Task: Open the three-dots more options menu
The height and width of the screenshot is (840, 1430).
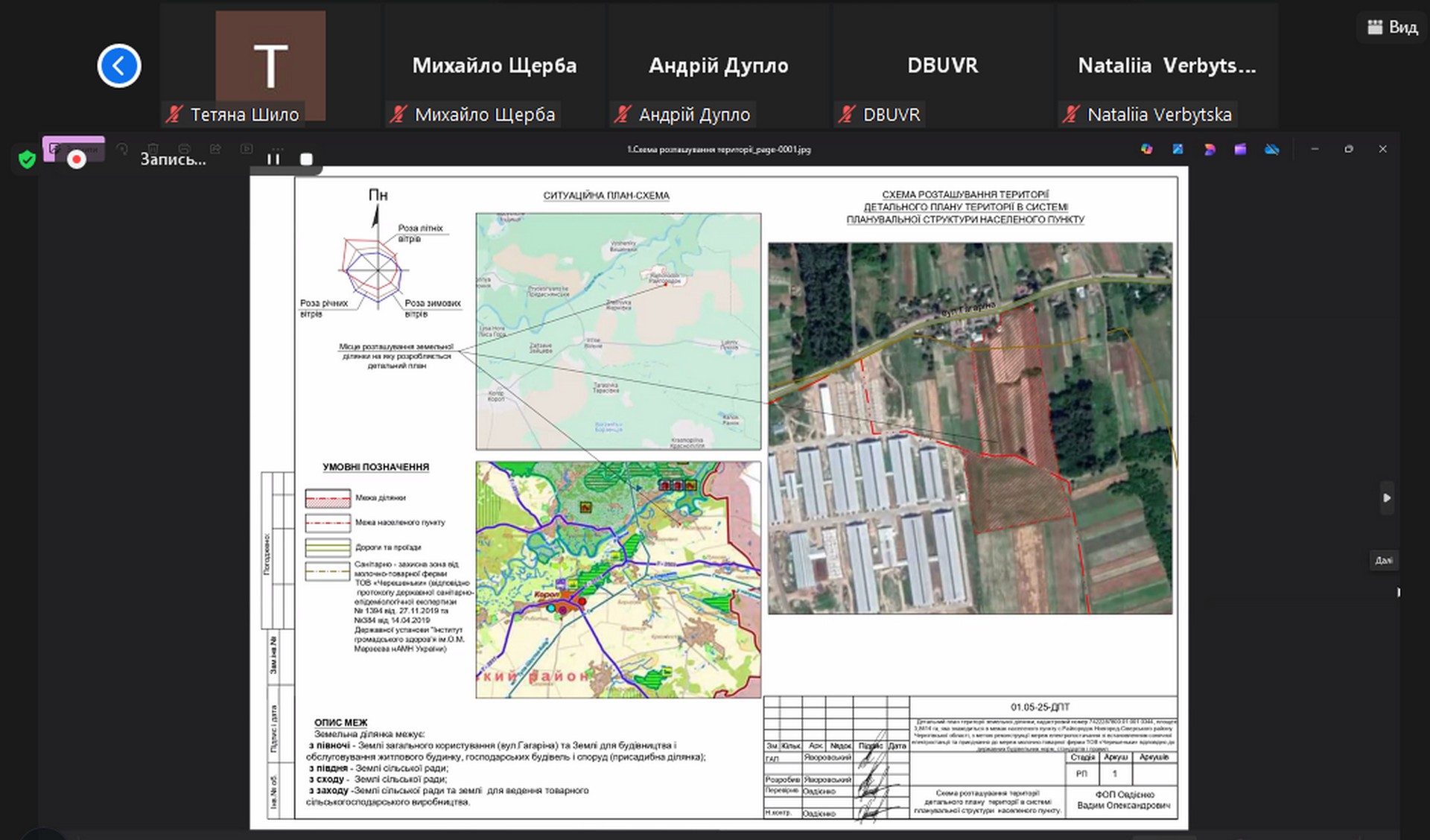Action: pyautogui.click(x=277, y=149)
